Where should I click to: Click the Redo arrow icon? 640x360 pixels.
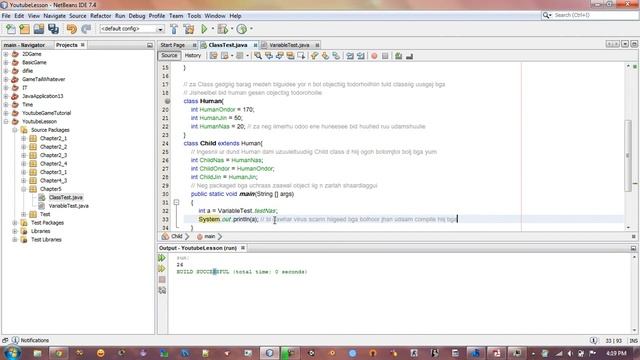86,29
